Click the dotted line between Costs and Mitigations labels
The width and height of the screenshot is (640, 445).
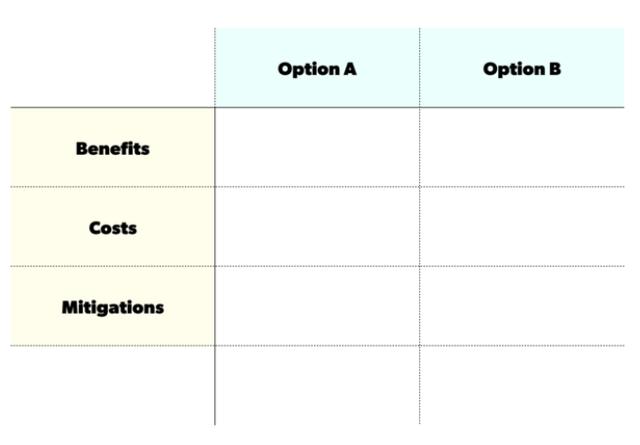(x=113, y=266)
